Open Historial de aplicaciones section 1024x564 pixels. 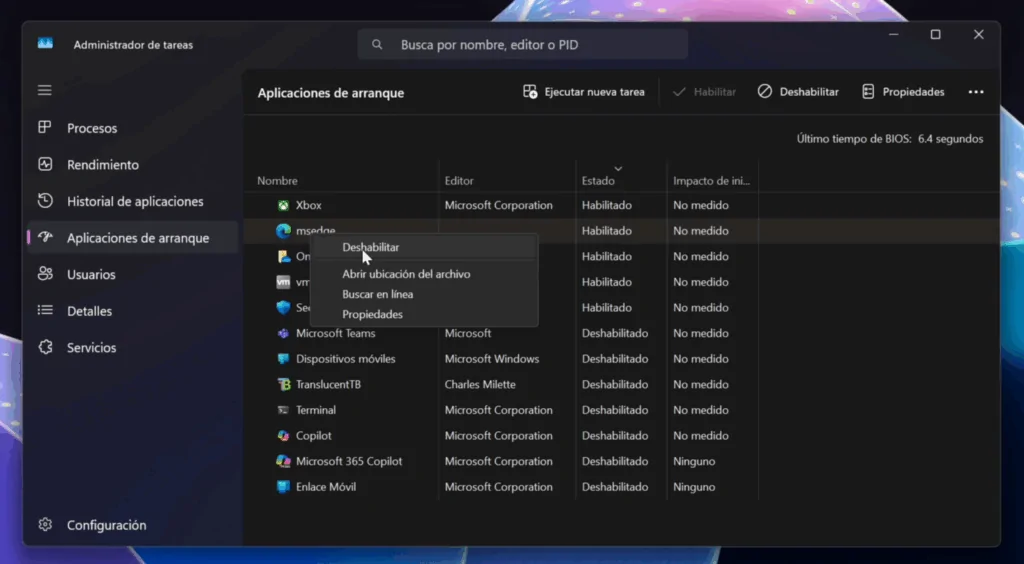click(x=133, y=201)
